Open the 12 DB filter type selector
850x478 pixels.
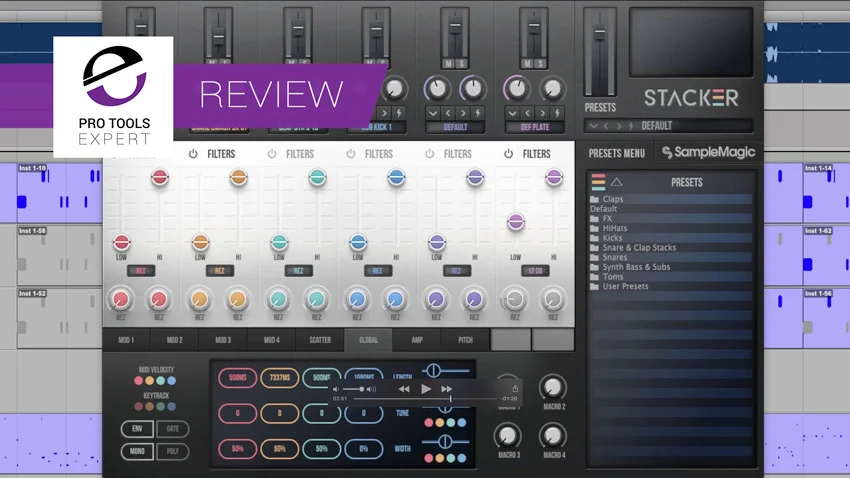(x=535, y=271)
